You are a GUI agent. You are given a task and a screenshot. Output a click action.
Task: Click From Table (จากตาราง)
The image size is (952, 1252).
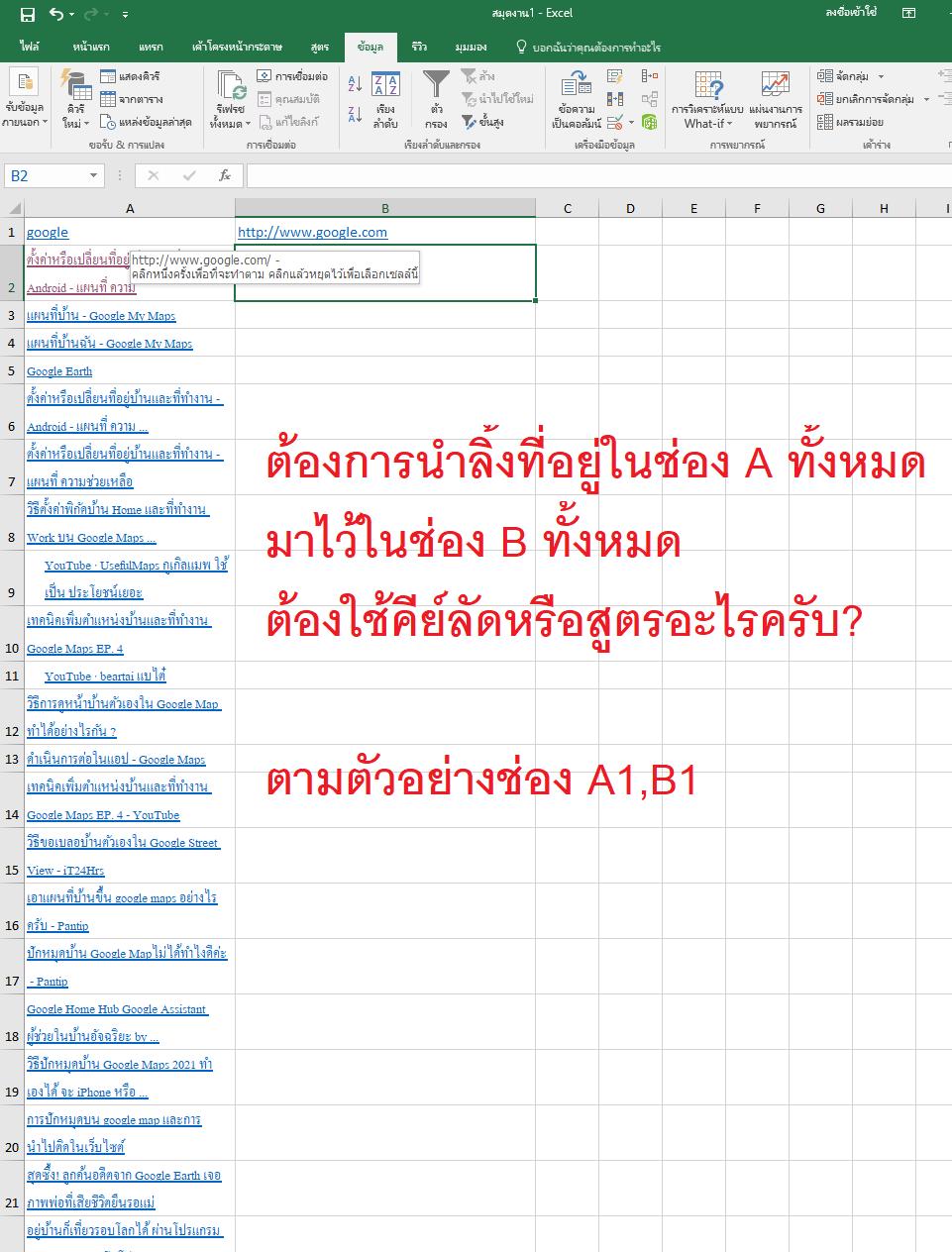click(x=131, y=99)
